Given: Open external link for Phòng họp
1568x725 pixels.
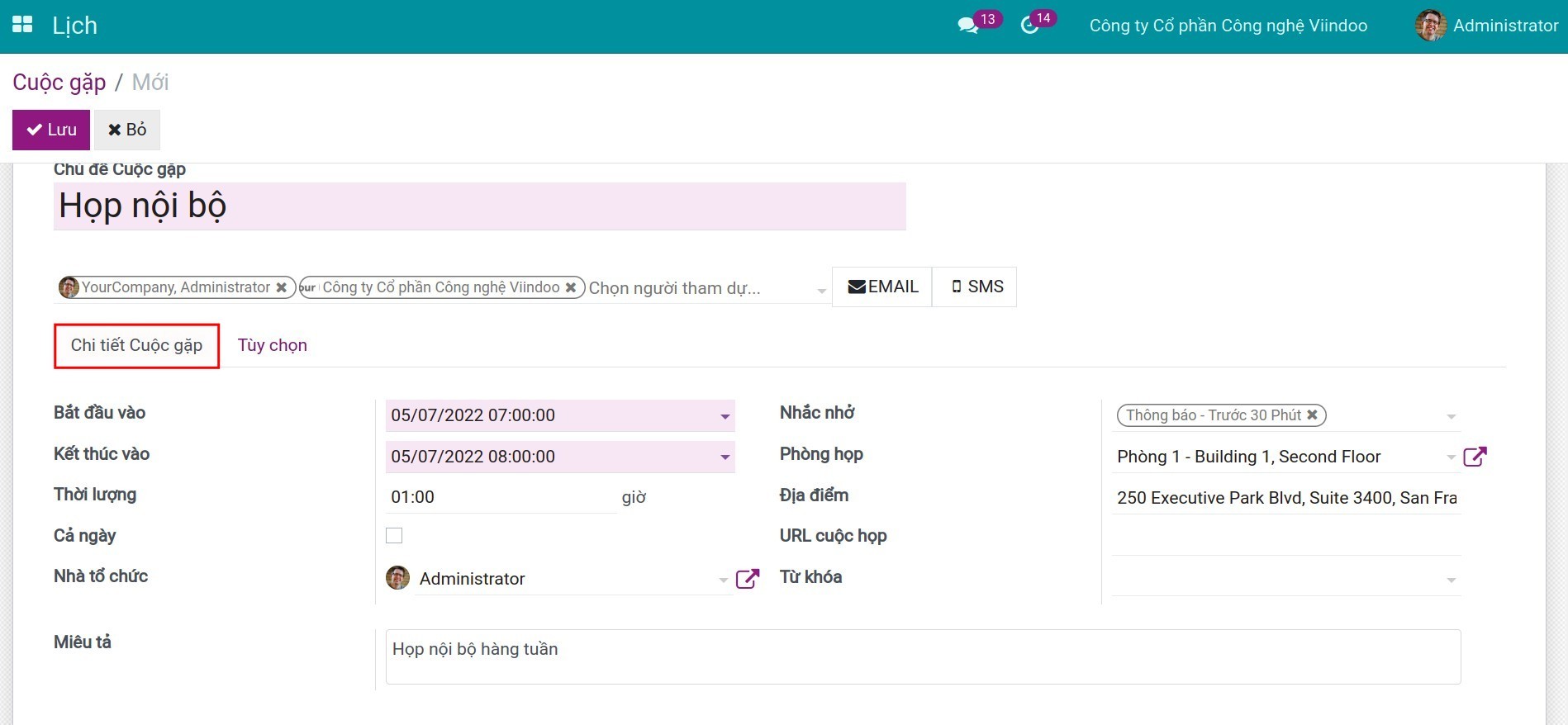Looking at the screenshot, I should pos(1475,457).
